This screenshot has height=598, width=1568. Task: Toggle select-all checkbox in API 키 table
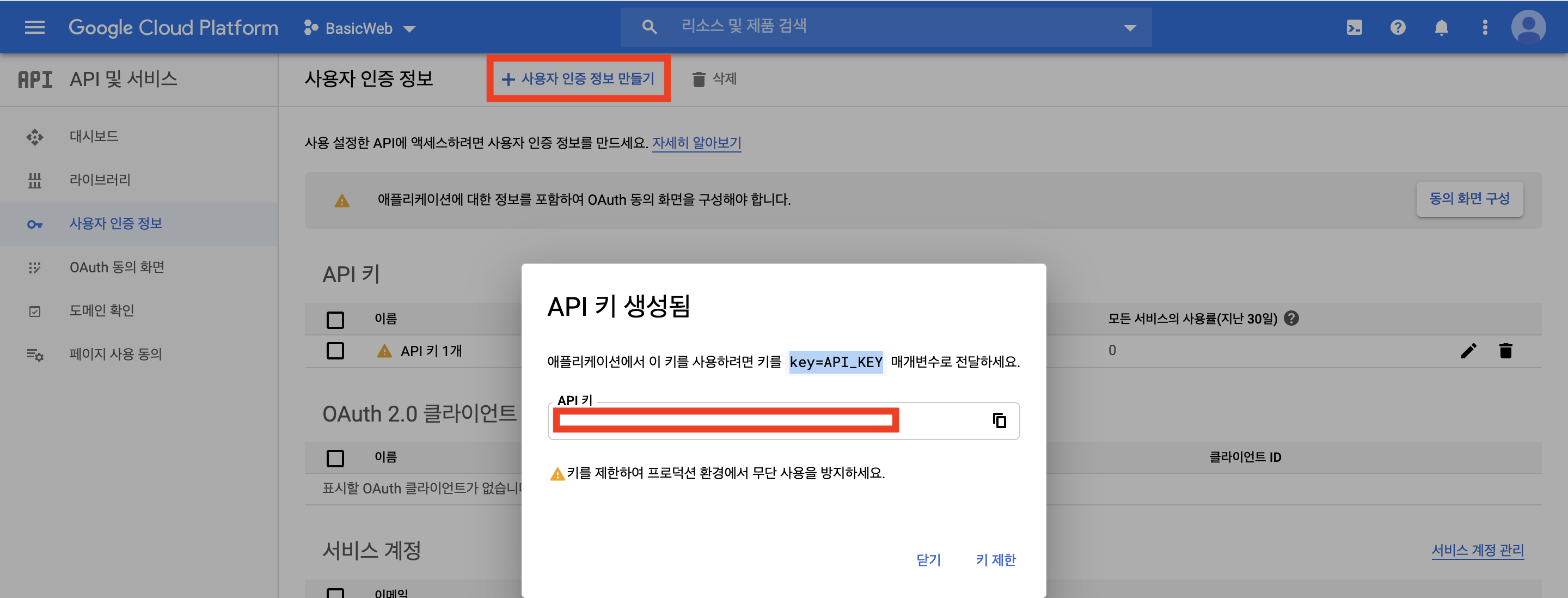click(335, 319)
